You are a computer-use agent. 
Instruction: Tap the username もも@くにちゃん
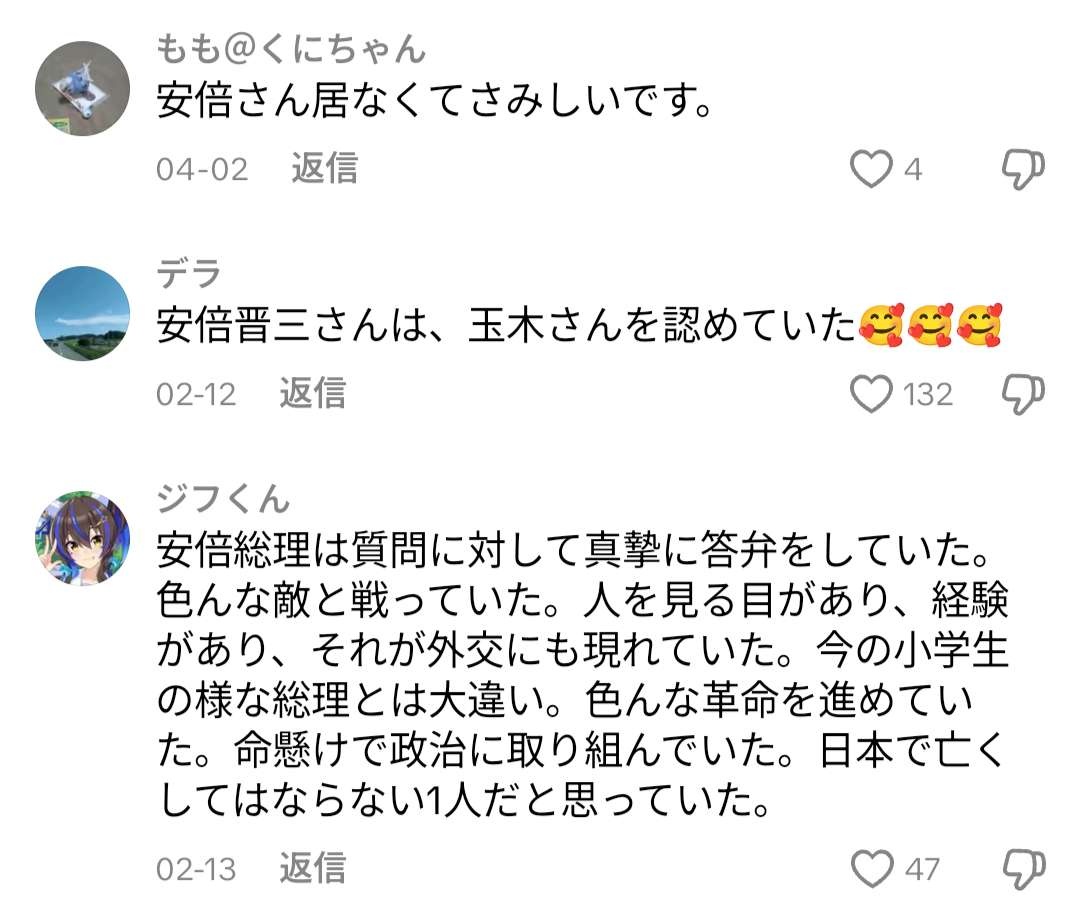[x=291, y=46]
